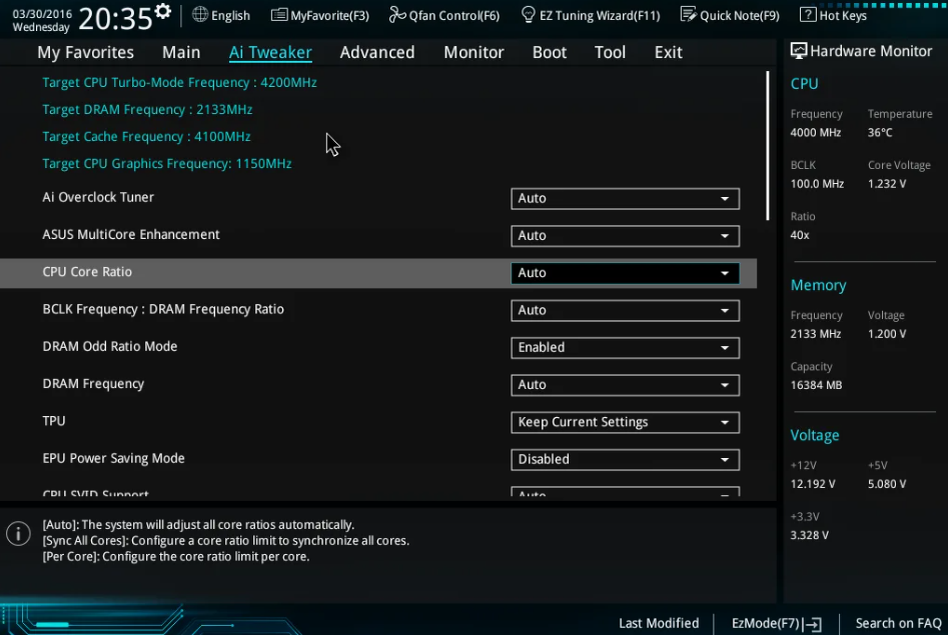The image size is (948, 635).
Task: Open the Ai Overclock Tuner dropdown
Action: click(624, 198)
